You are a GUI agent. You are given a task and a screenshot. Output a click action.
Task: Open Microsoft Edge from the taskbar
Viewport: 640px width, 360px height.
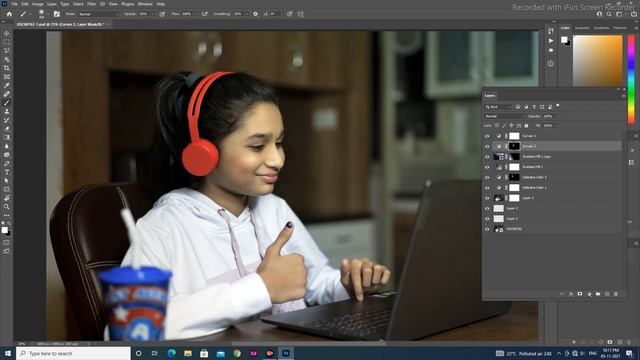tap(171, 353)
